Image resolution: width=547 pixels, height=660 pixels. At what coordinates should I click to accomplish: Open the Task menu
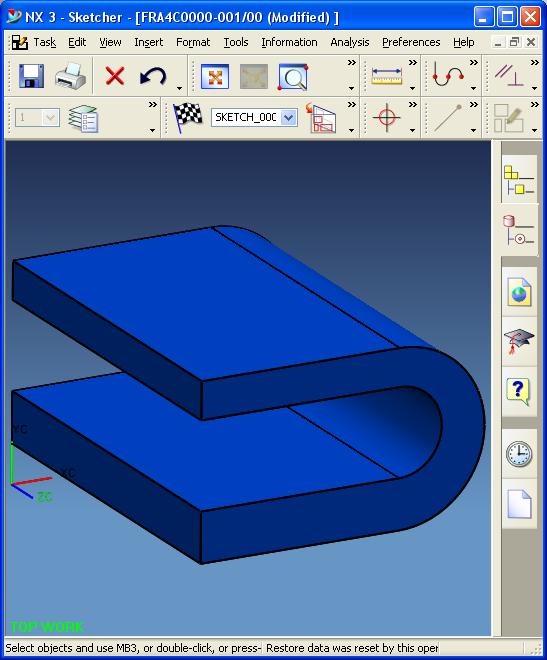pyautogui.click(x=45, y=43)
